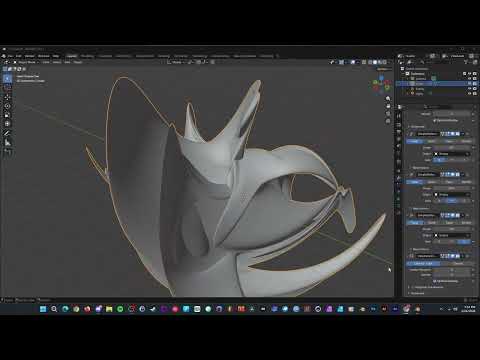Image resolution: width=480 pixels, height=360 pixels.
Task: Click the blue Z axis on navigation gizmo
Action: pos(381,78)
